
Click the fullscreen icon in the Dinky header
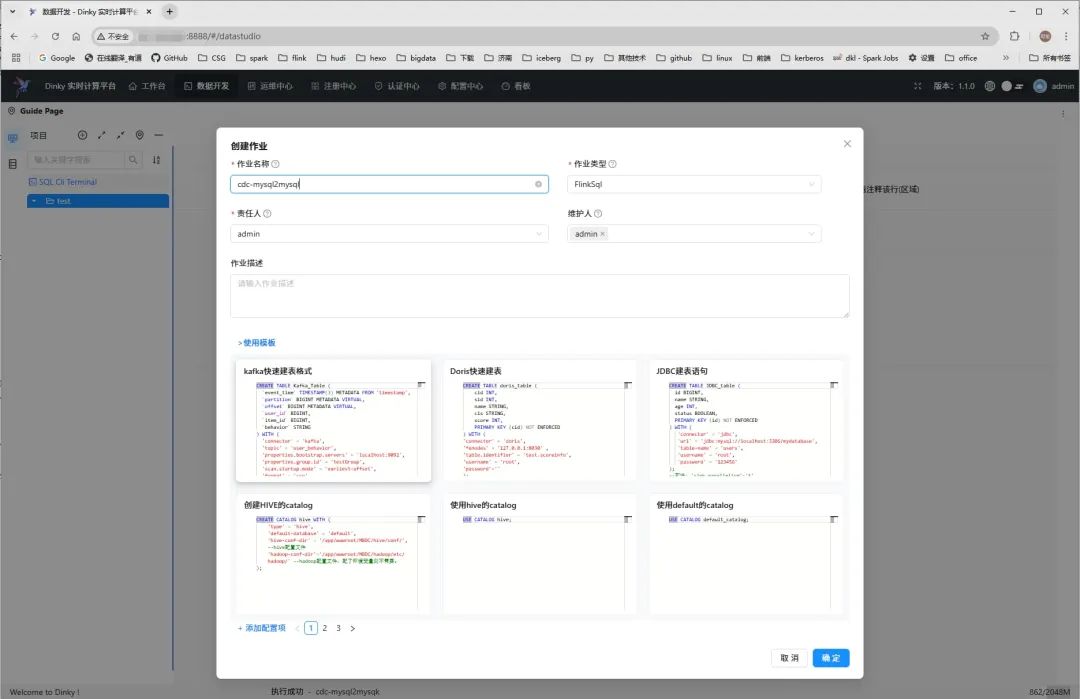(917, 86)
